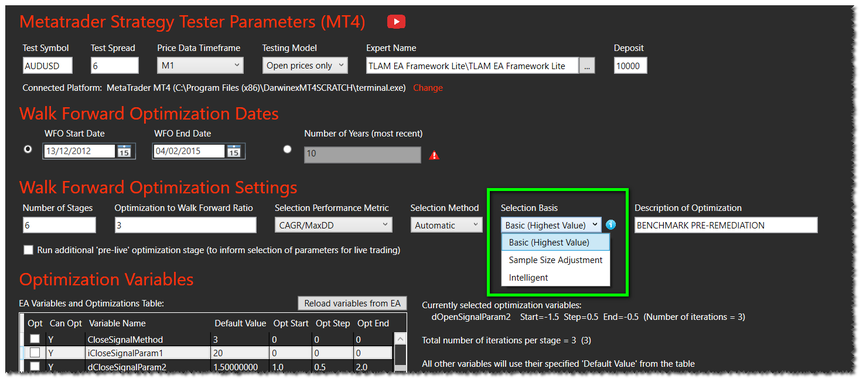Screen dimensions: 863x382
Task: Choose Basic (Highest Value) from the list
Action: click(555, 242)
